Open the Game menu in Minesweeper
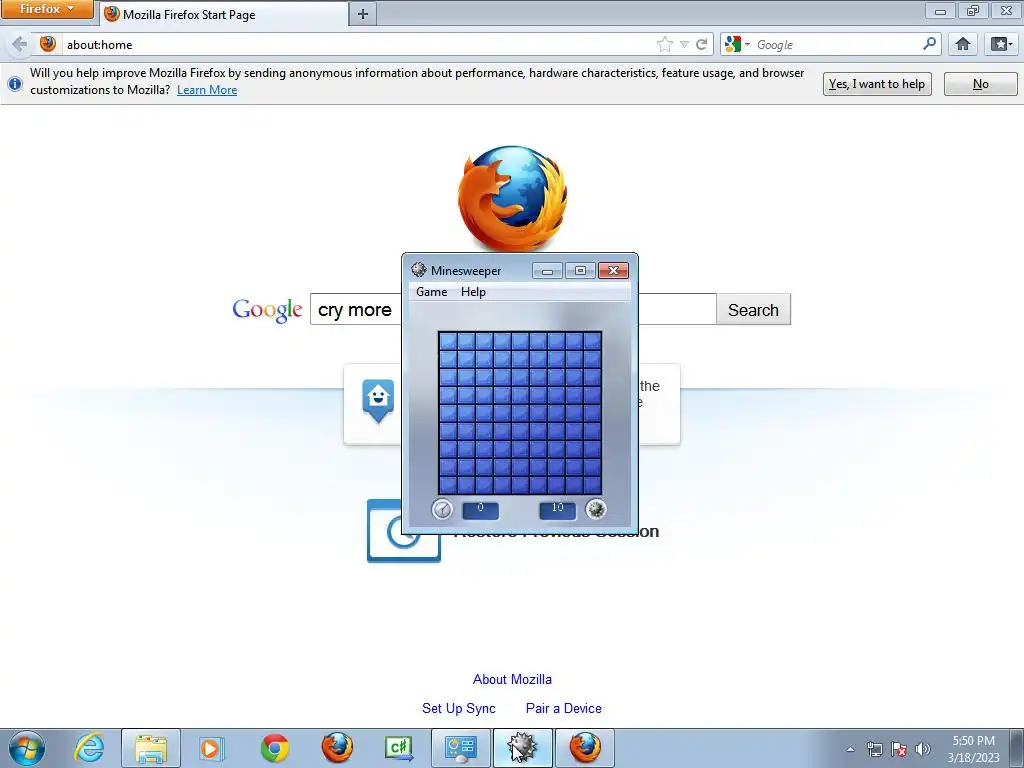 tap(432, 292)
